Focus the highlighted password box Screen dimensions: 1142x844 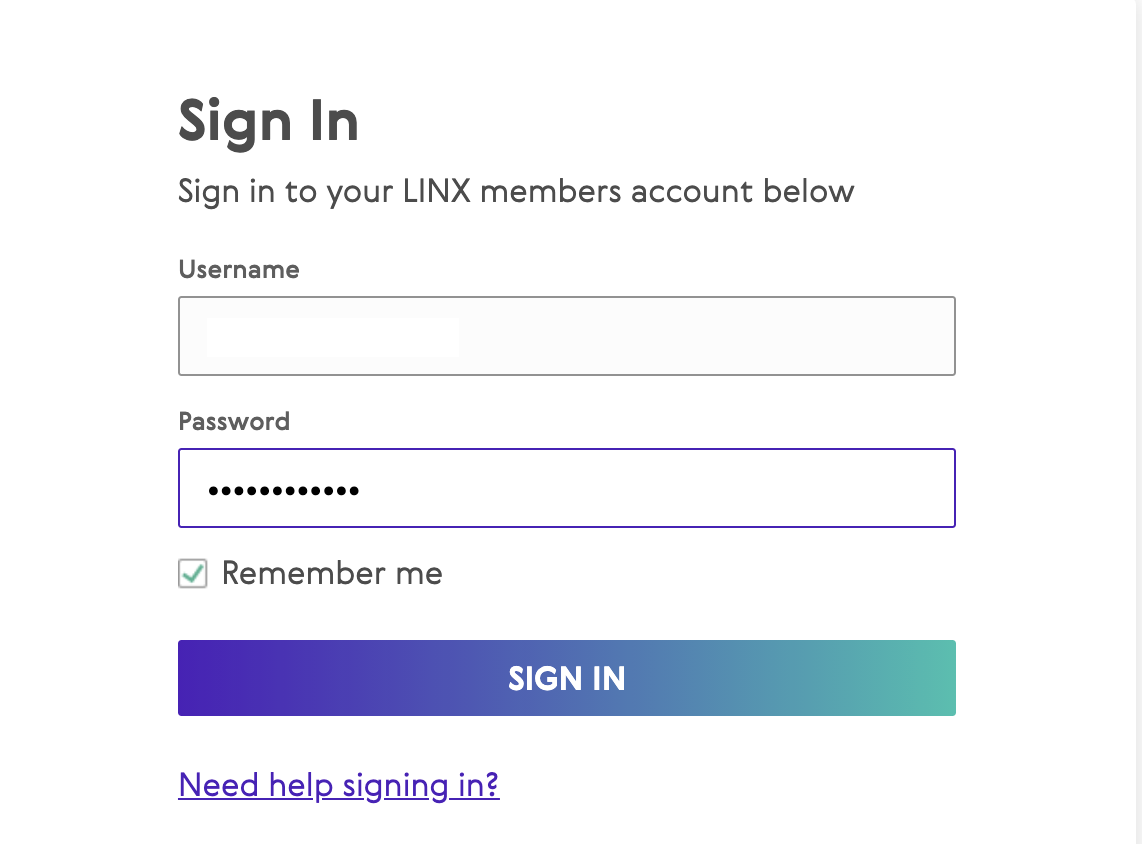[x=566, y=488]
